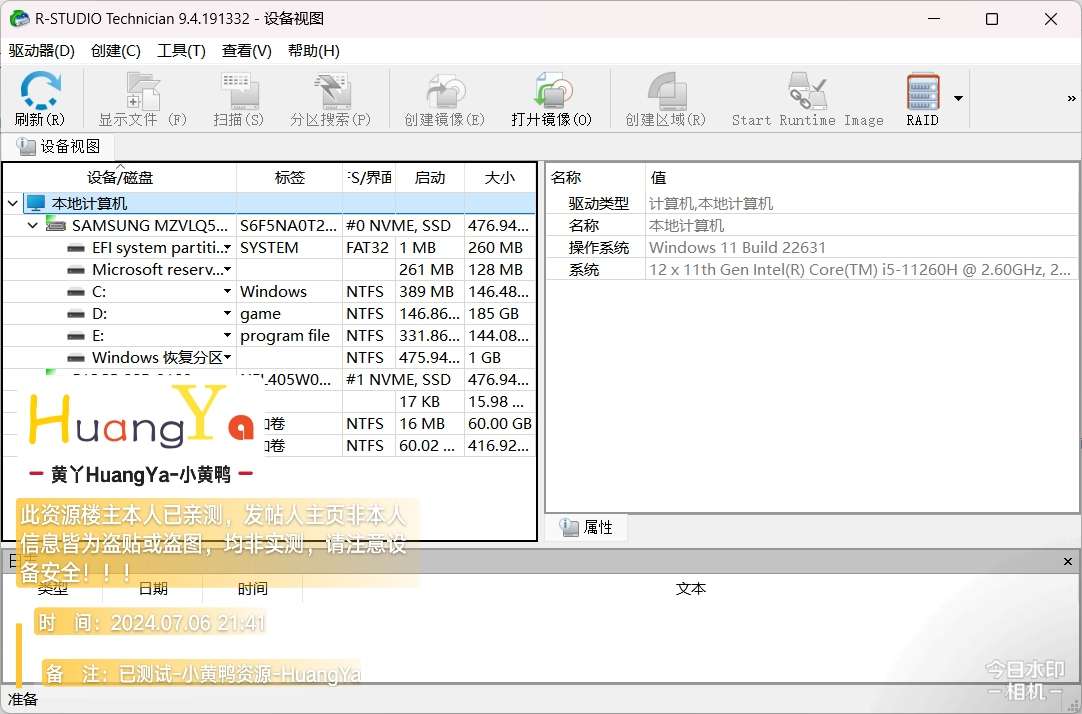Open dropdown arrow on EFI system partition row
Screen dimensions: 1082x714
(228, 248)
